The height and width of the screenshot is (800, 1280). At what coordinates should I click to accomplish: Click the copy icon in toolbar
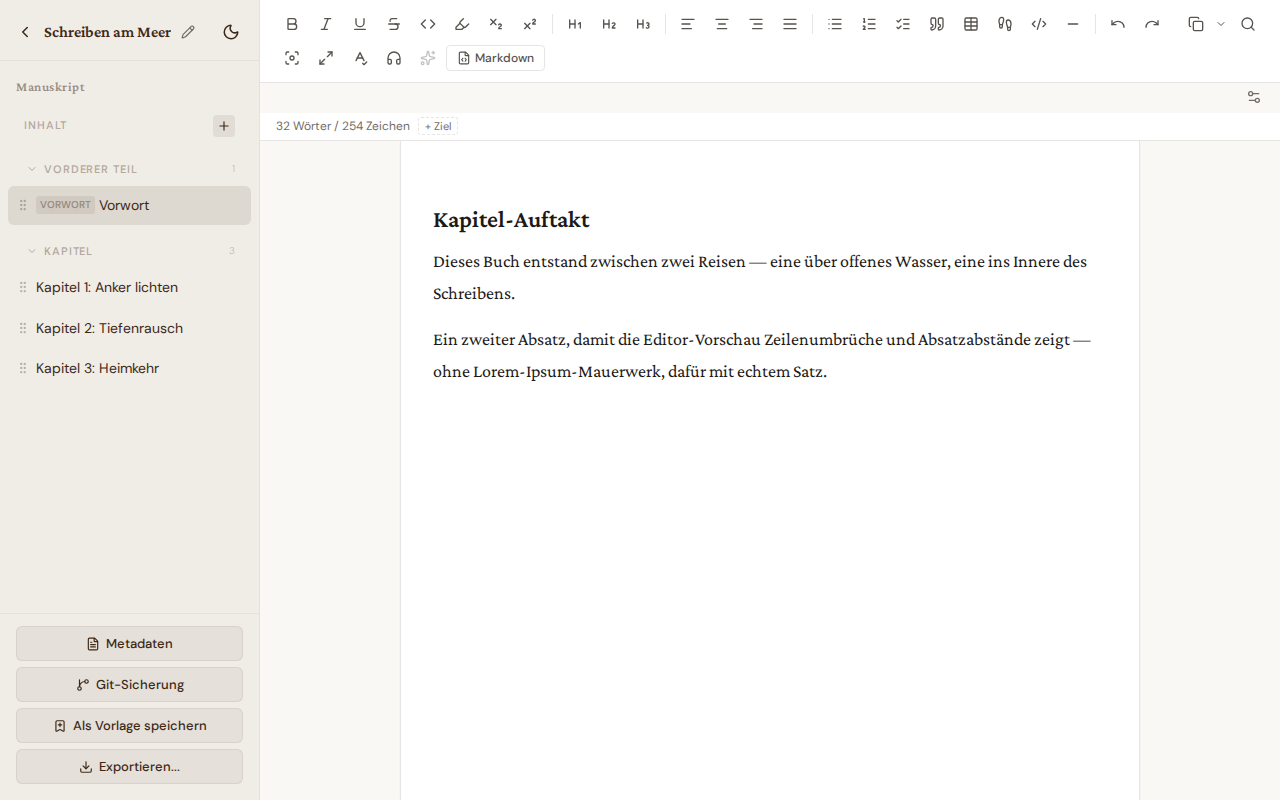pyautogui.click(x=1196, y=24)
